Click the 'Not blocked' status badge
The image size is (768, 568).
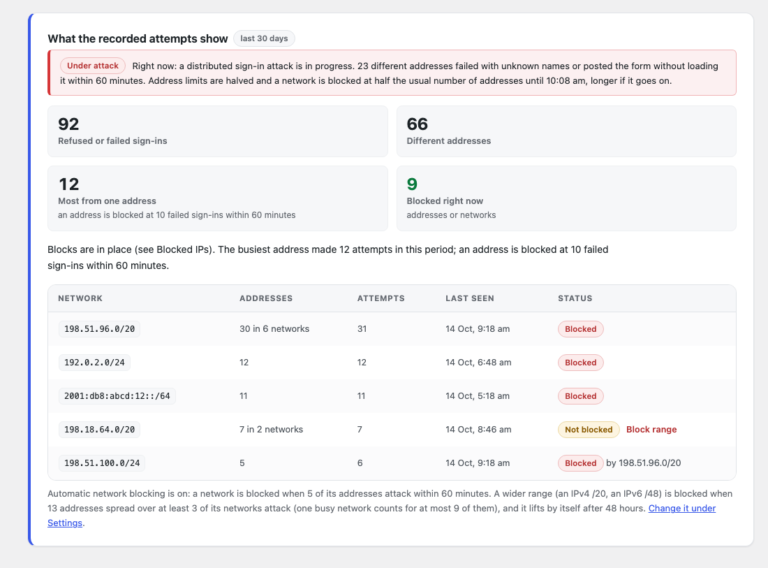pos(588,429)
